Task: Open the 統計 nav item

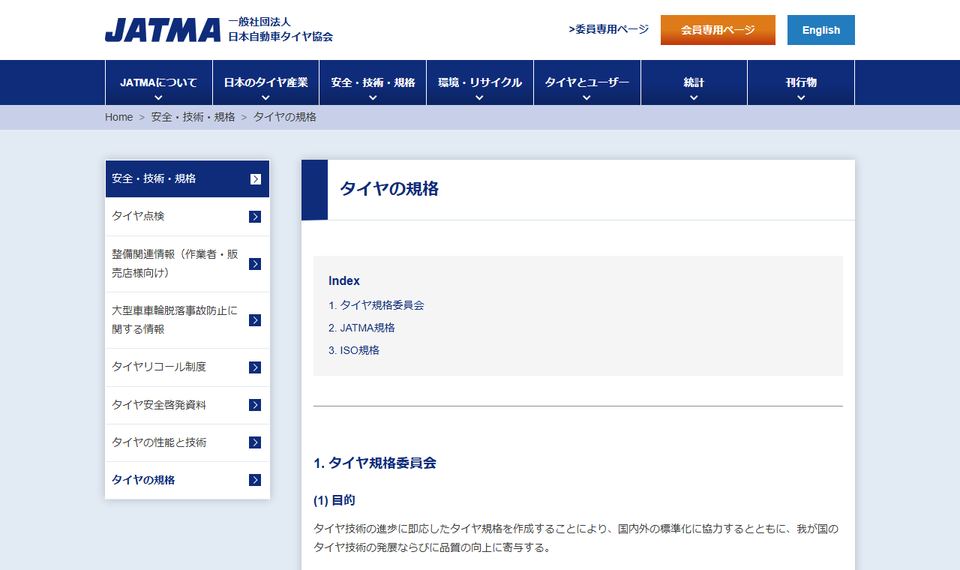Action: 694,83
